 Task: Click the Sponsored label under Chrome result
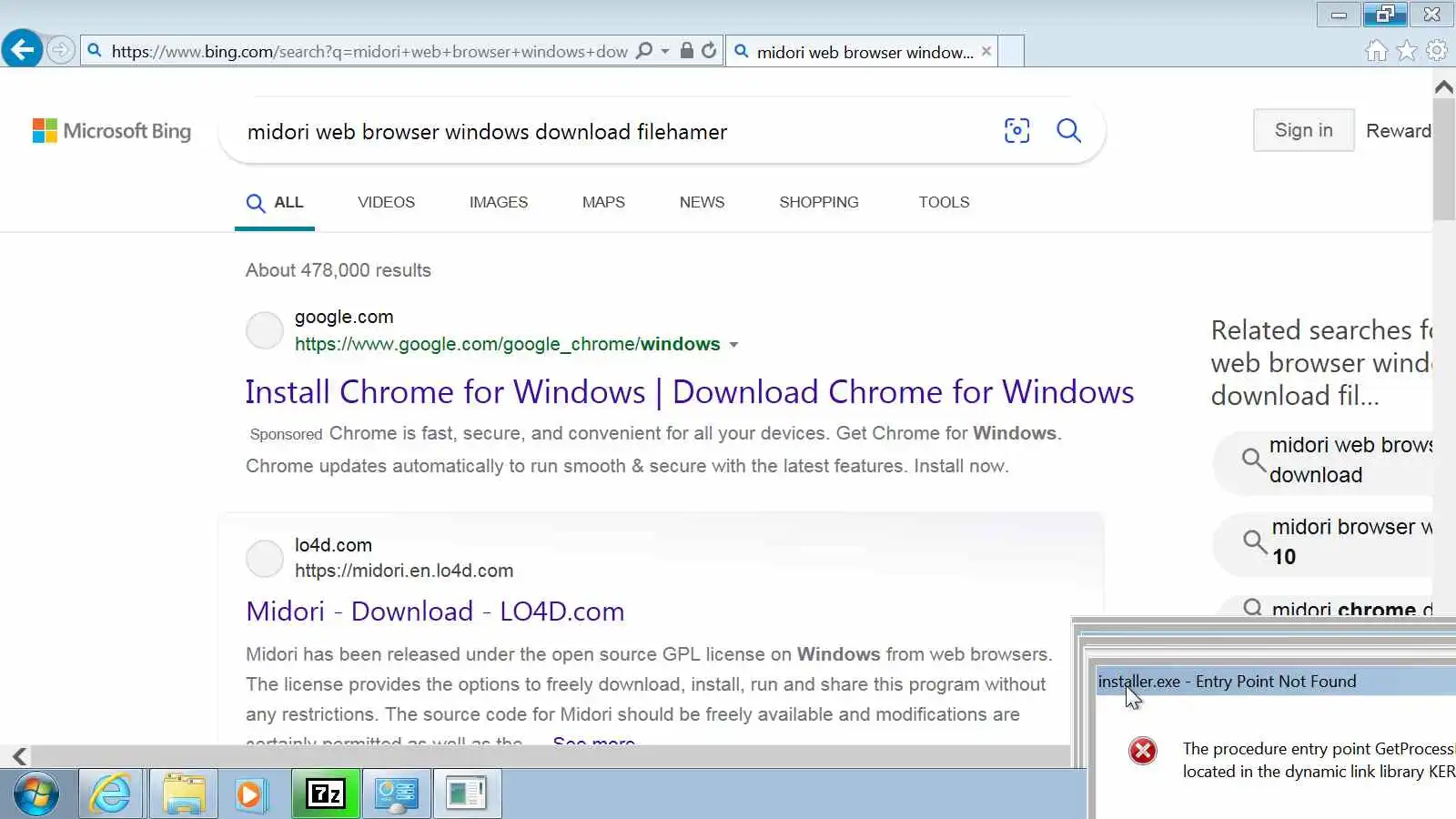tap(286, 435)
